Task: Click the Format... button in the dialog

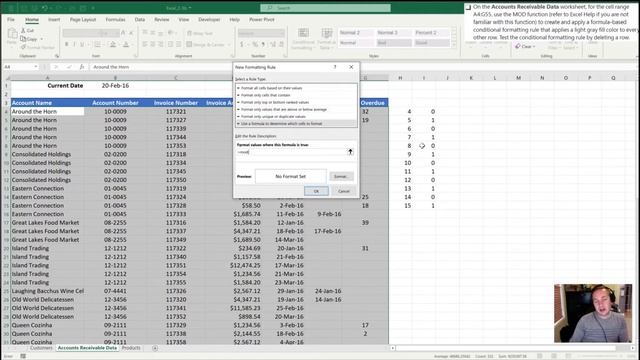Action: (341, 176)
